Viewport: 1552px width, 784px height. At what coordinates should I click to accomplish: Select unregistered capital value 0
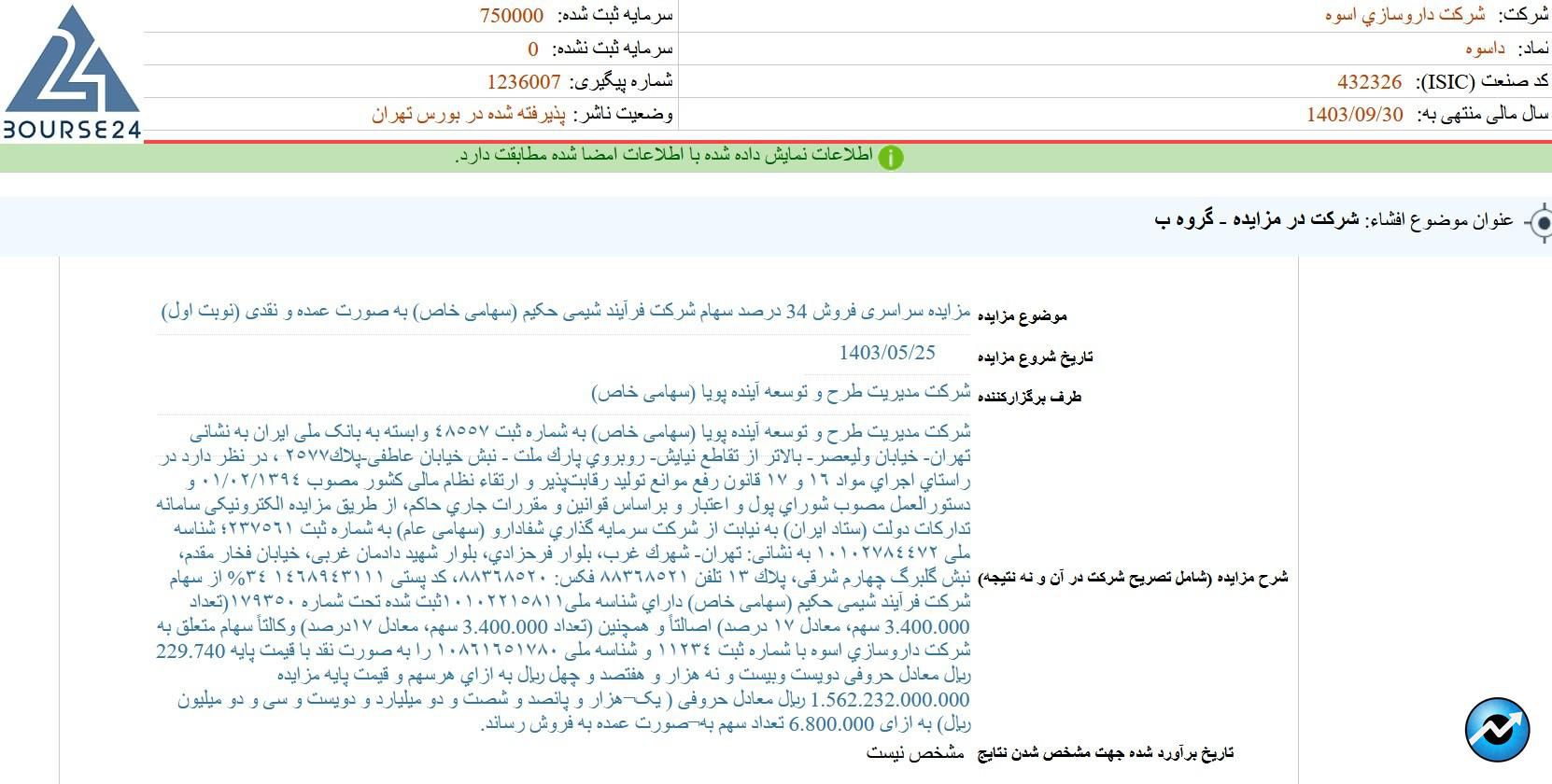tap(533, 49)
